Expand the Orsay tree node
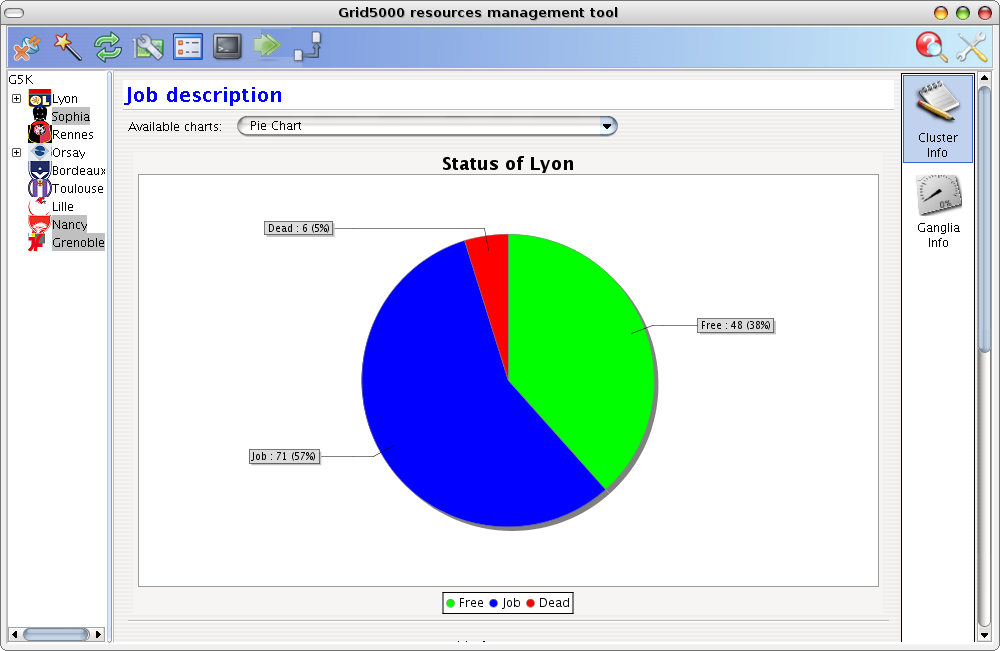The image size is (1000, 651). (17, 152)
